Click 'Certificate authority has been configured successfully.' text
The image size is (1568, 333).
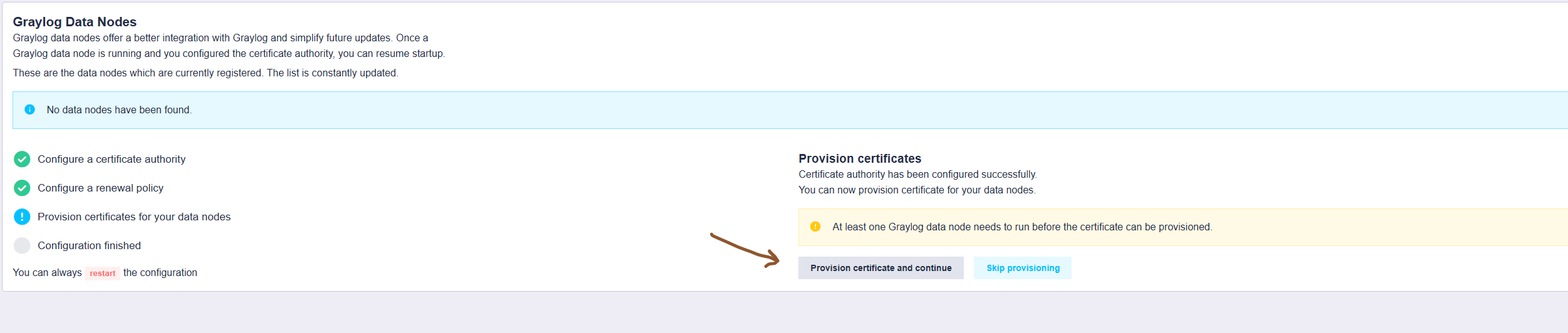point(917,175)
